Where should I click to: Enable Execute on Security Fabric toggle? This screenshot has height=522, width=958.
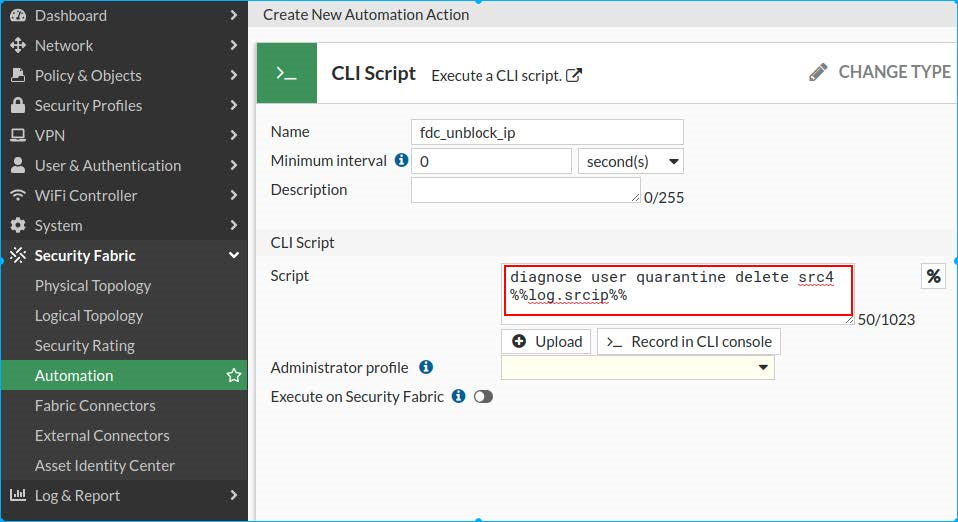(483, 397)
